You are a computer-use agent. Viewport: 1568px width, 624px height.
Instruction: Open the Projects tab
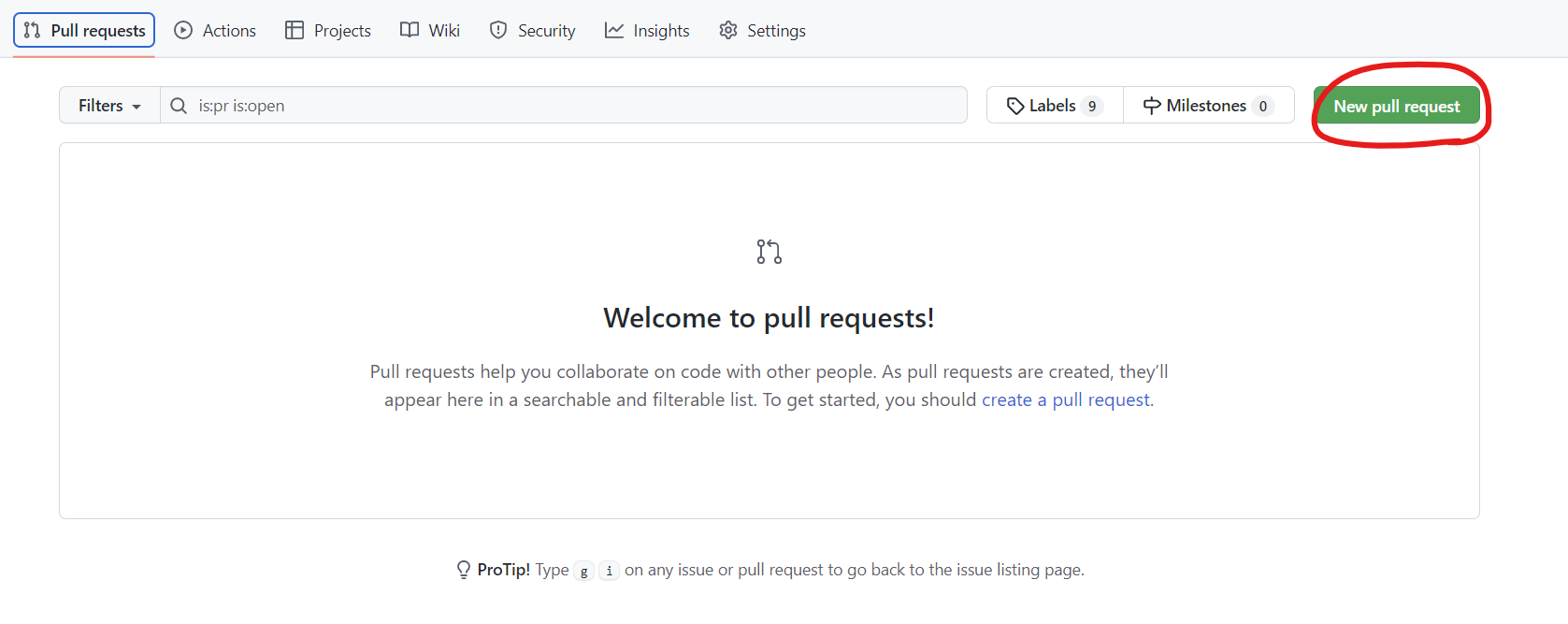328,30
